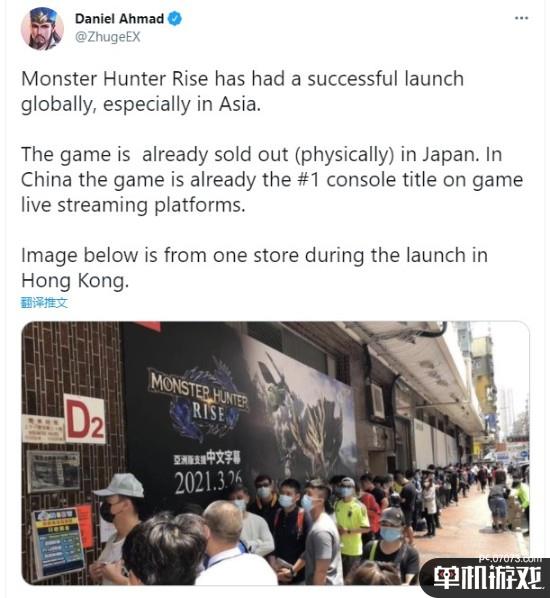550x598 pixels.
Task: Click the pc.07073.com watermark text
Action: coord(511,559)
